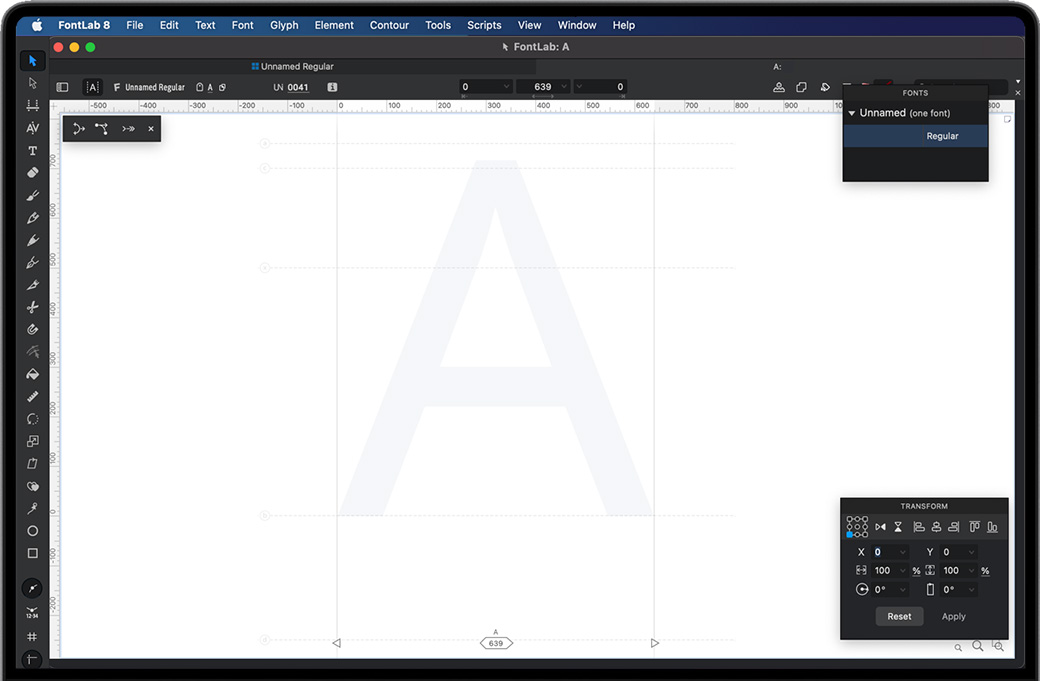1040x681 pixels.
Task: Open the rotation angle dropdown
Action: pos(903,589)
